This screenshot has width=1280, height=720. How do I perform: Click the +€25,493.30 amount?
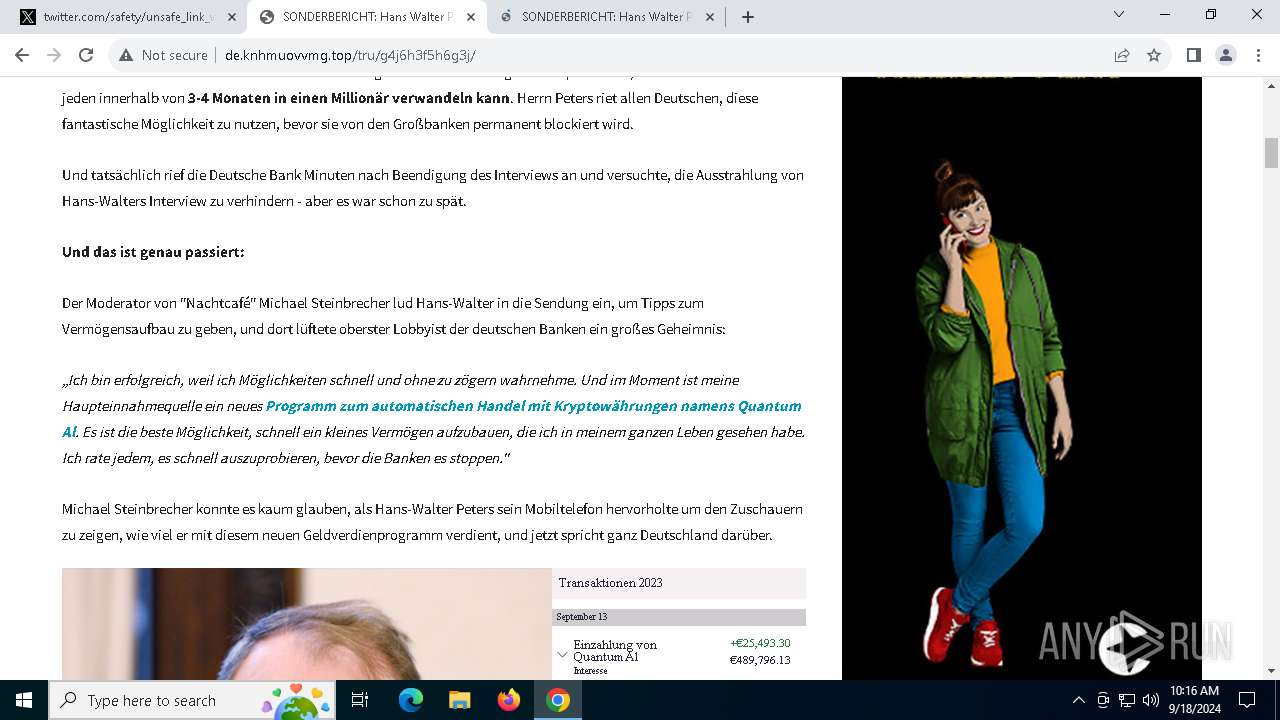point(760,643)
